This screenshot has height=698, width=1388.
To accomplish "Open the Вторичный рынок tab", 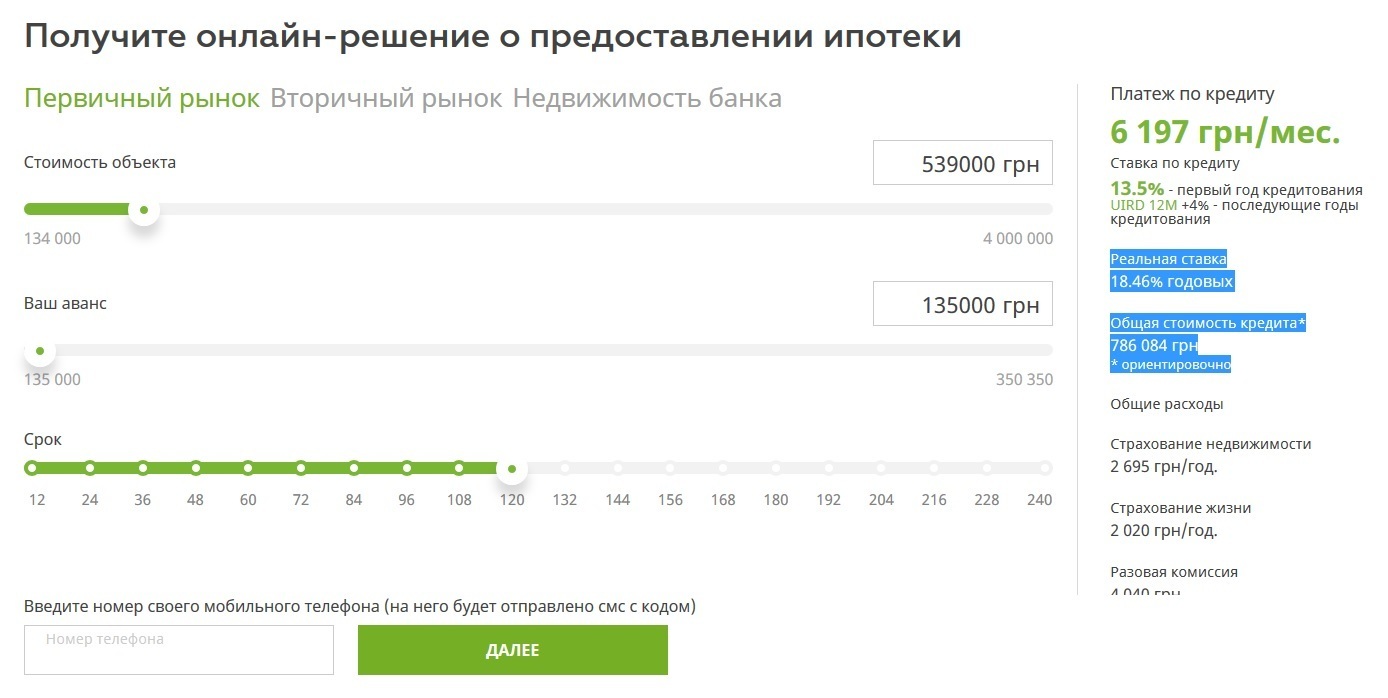I will coord(386,99).
